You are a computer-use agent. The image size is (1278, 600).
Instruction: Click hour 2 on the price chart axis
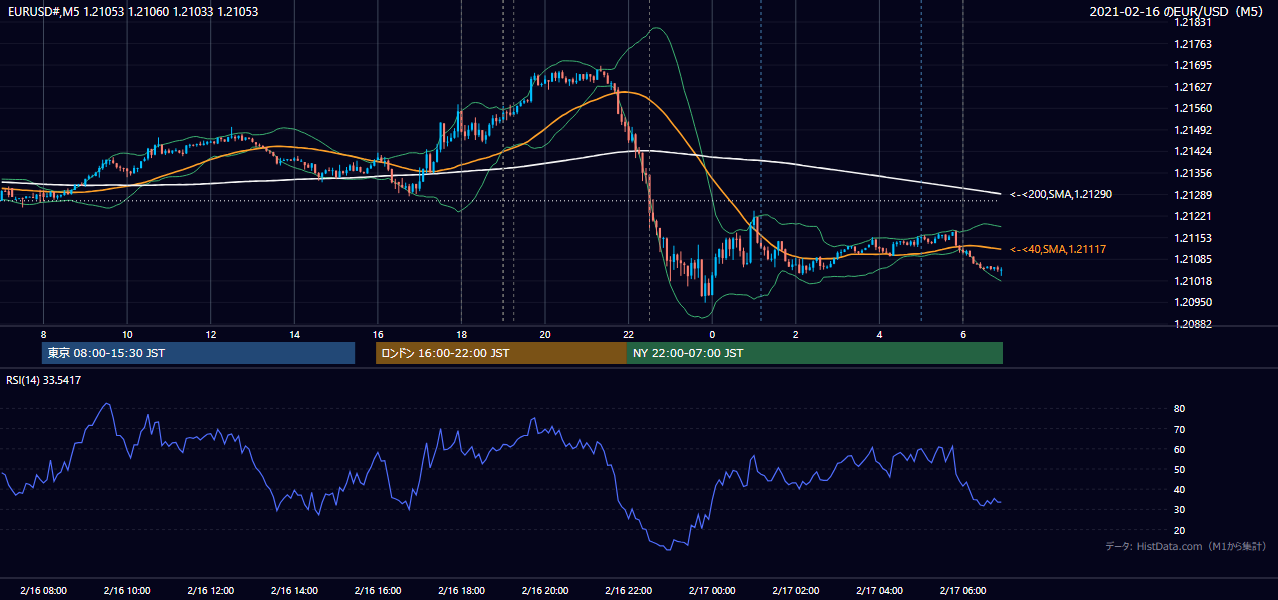pyautogui.click(x=796, y=334)
